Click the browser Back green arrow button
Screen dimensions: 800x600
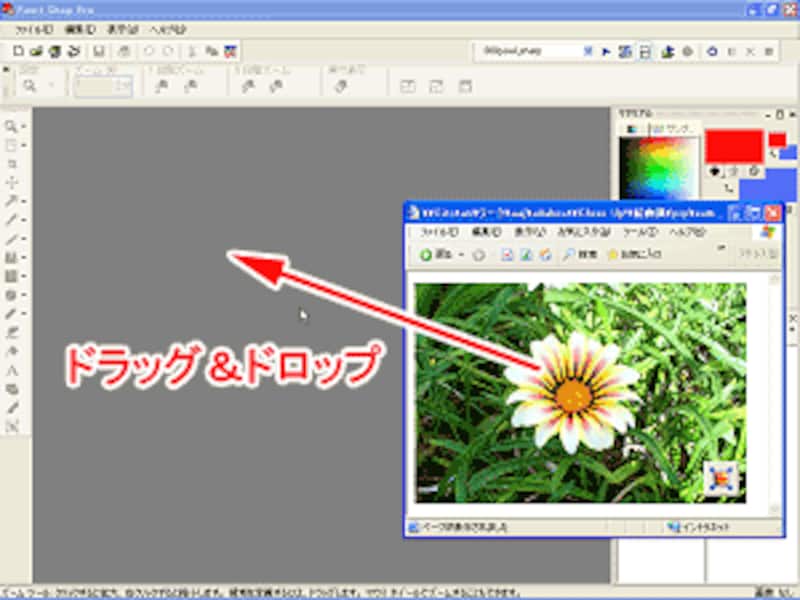coord(426,255)
